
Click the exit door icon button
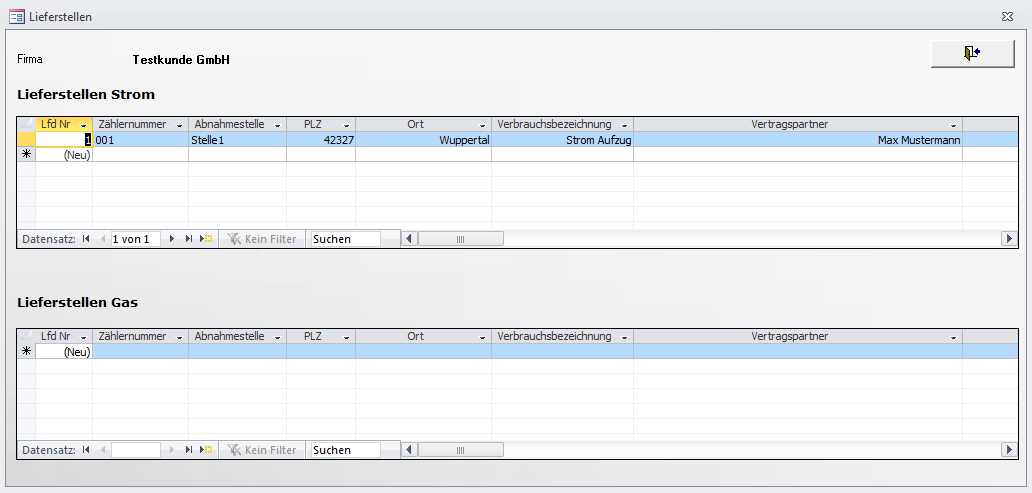(972, 54)
